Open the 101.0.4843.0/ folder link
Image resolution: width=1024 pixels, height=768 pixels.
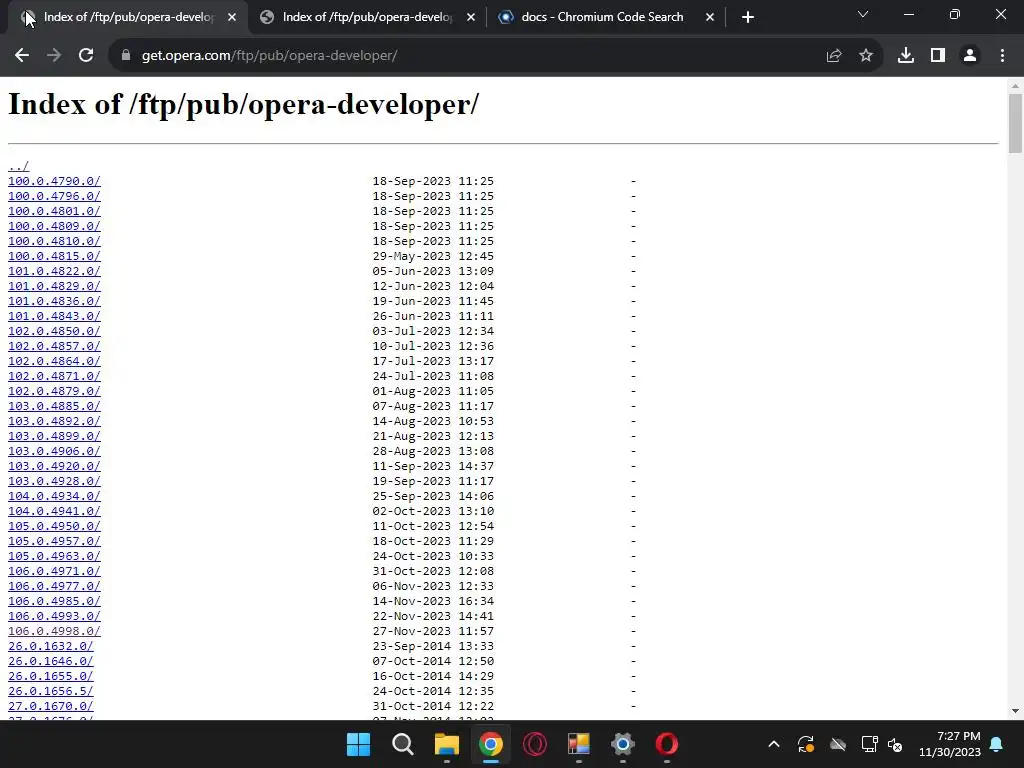(54, 316)
